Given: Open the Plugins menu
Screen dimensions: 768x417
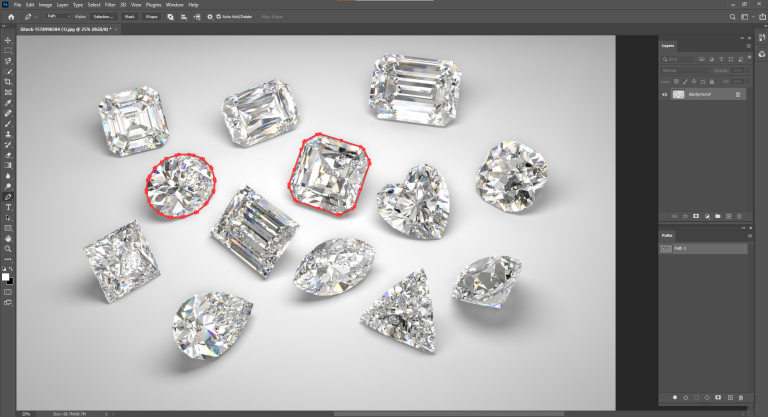Looking at the screenshot, I should (x=153, y=5).
